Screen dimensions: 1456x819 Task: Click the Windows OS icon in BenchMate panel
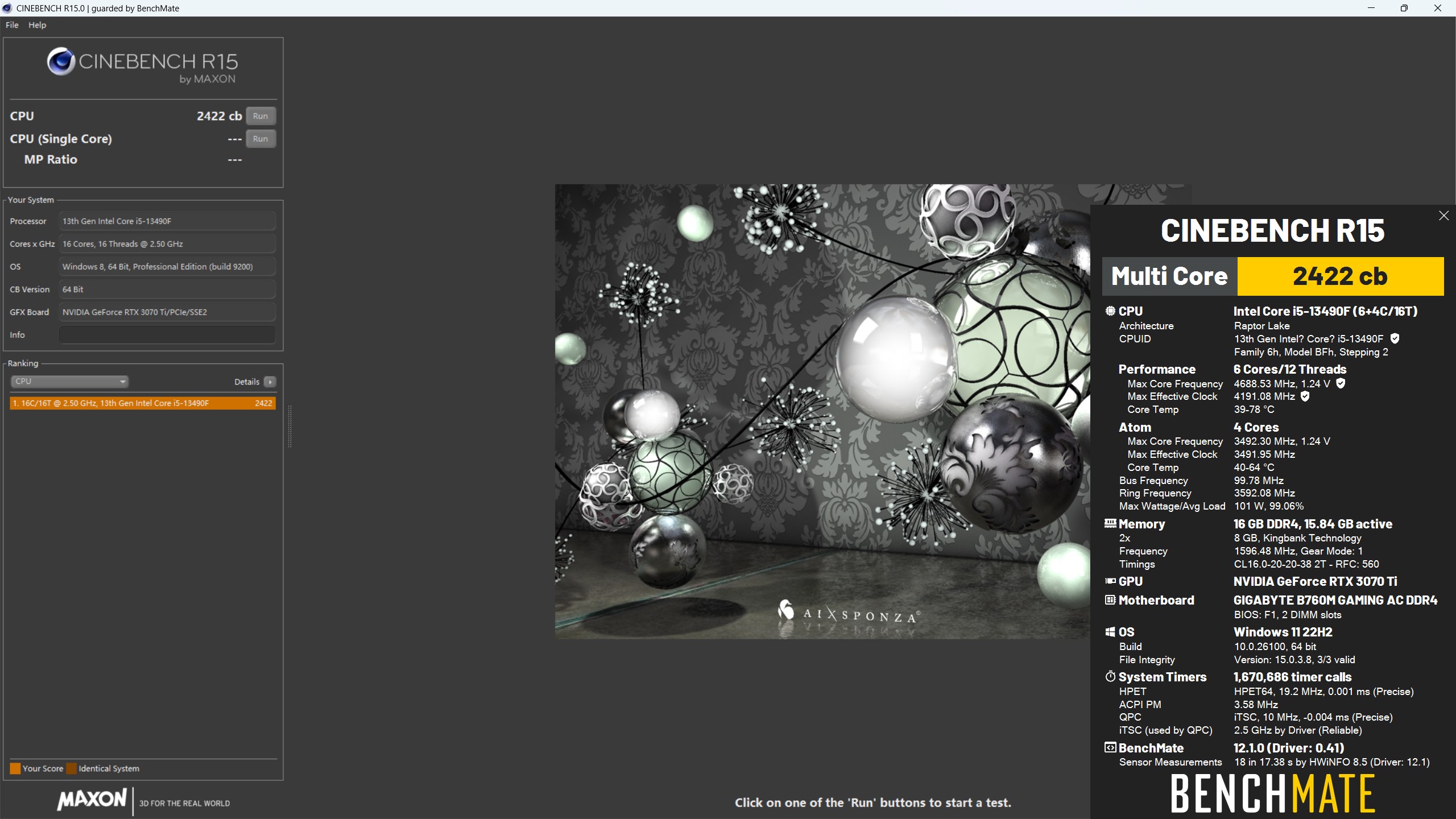(1110, 632)
